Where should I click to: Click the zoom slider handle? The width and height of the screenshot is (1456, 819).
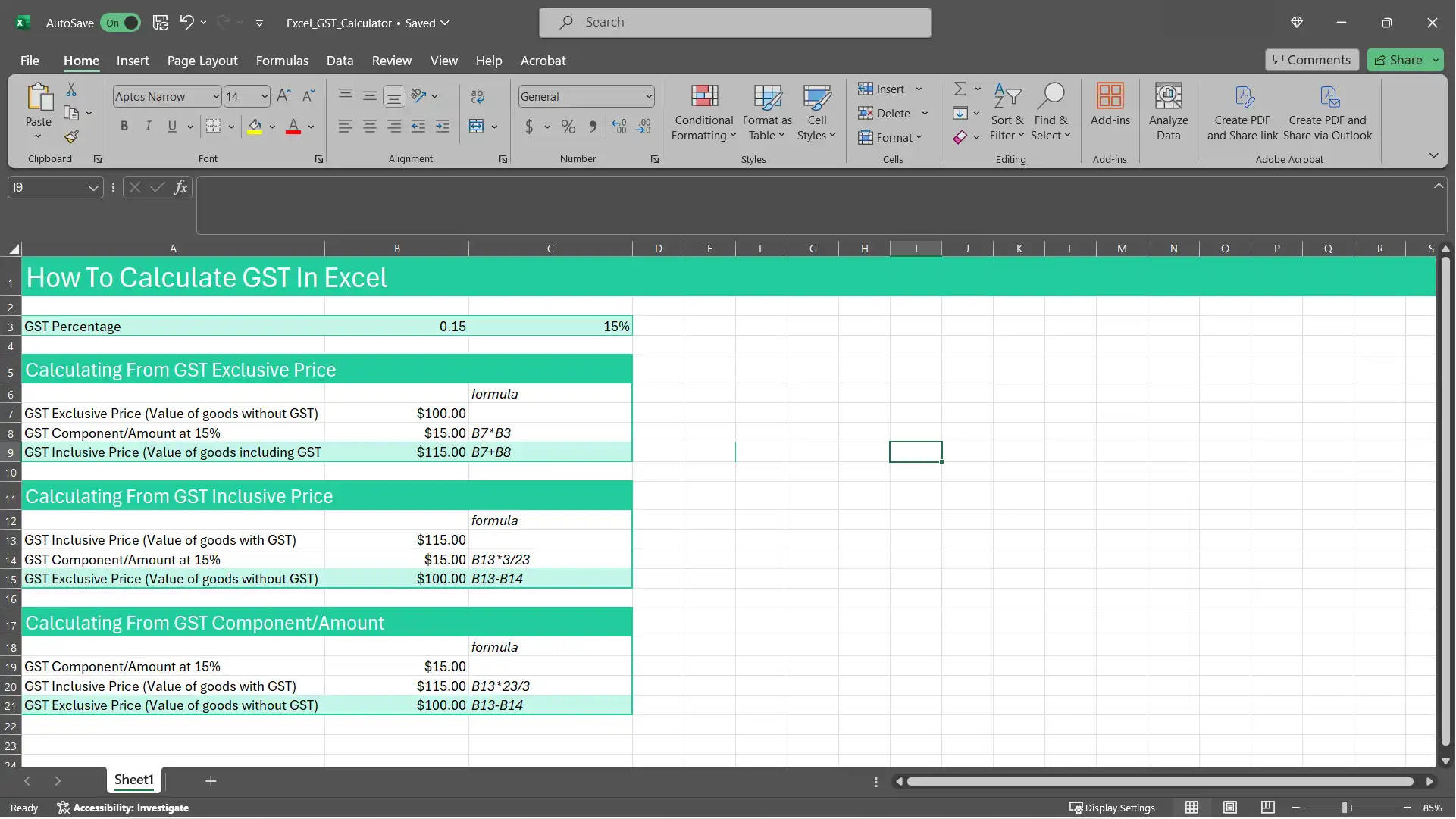coord(1345,808)
